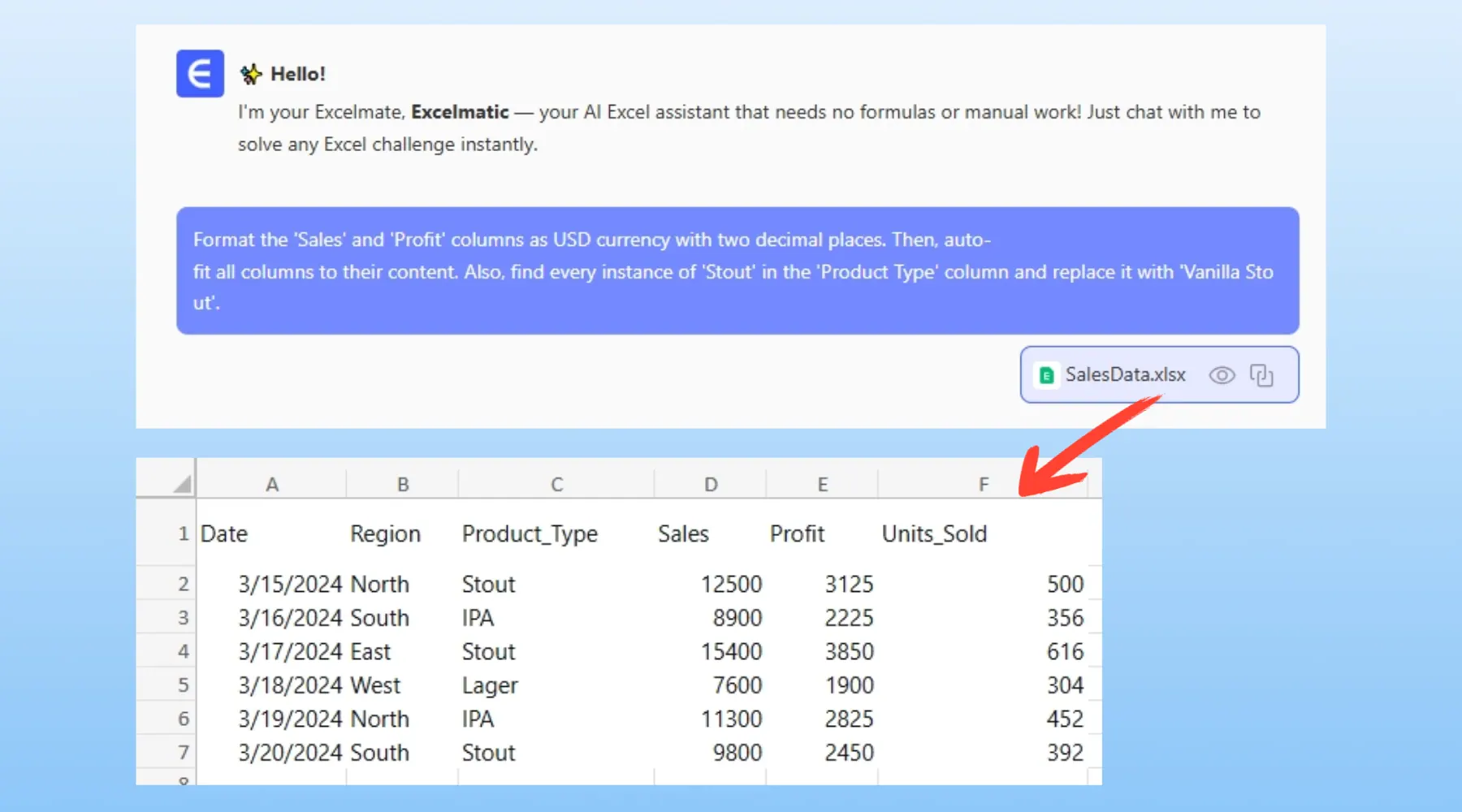
Task: Open the SalesData.xlsx attachment
Action: pyautogui.click(x=1125, y=375)
